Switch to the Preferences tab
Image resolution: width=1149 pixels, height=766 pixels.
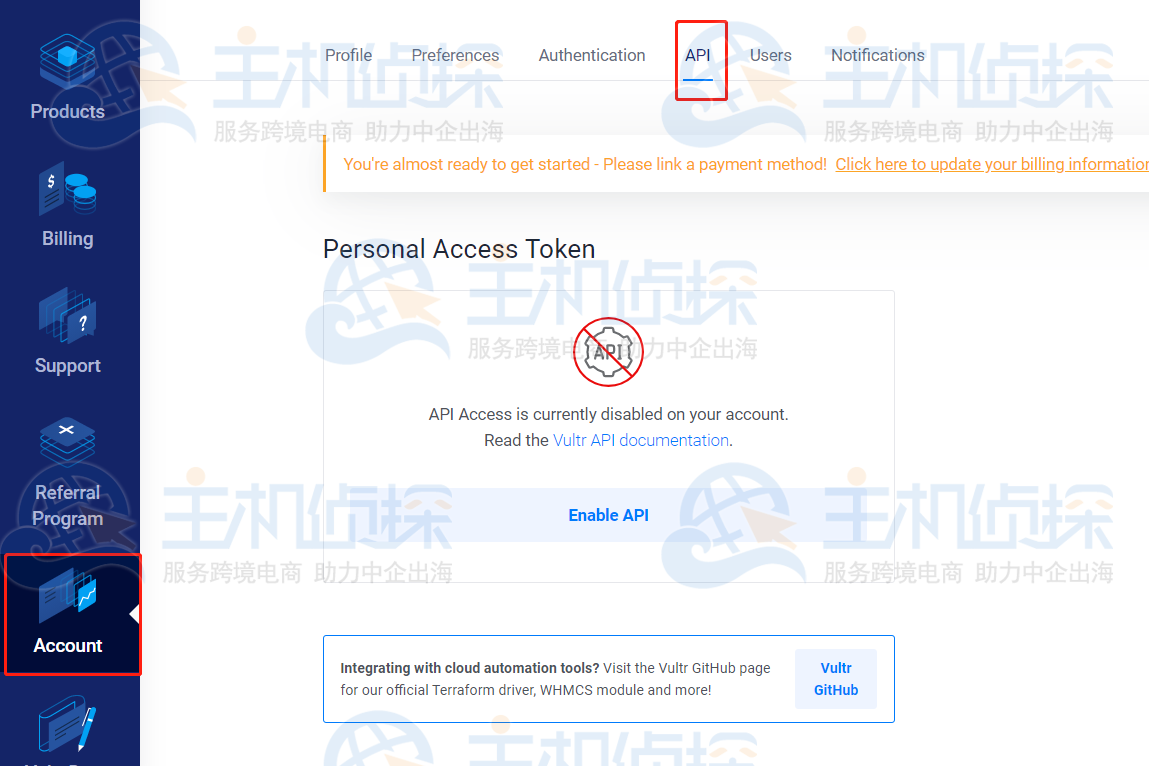[x=455, y=55]
